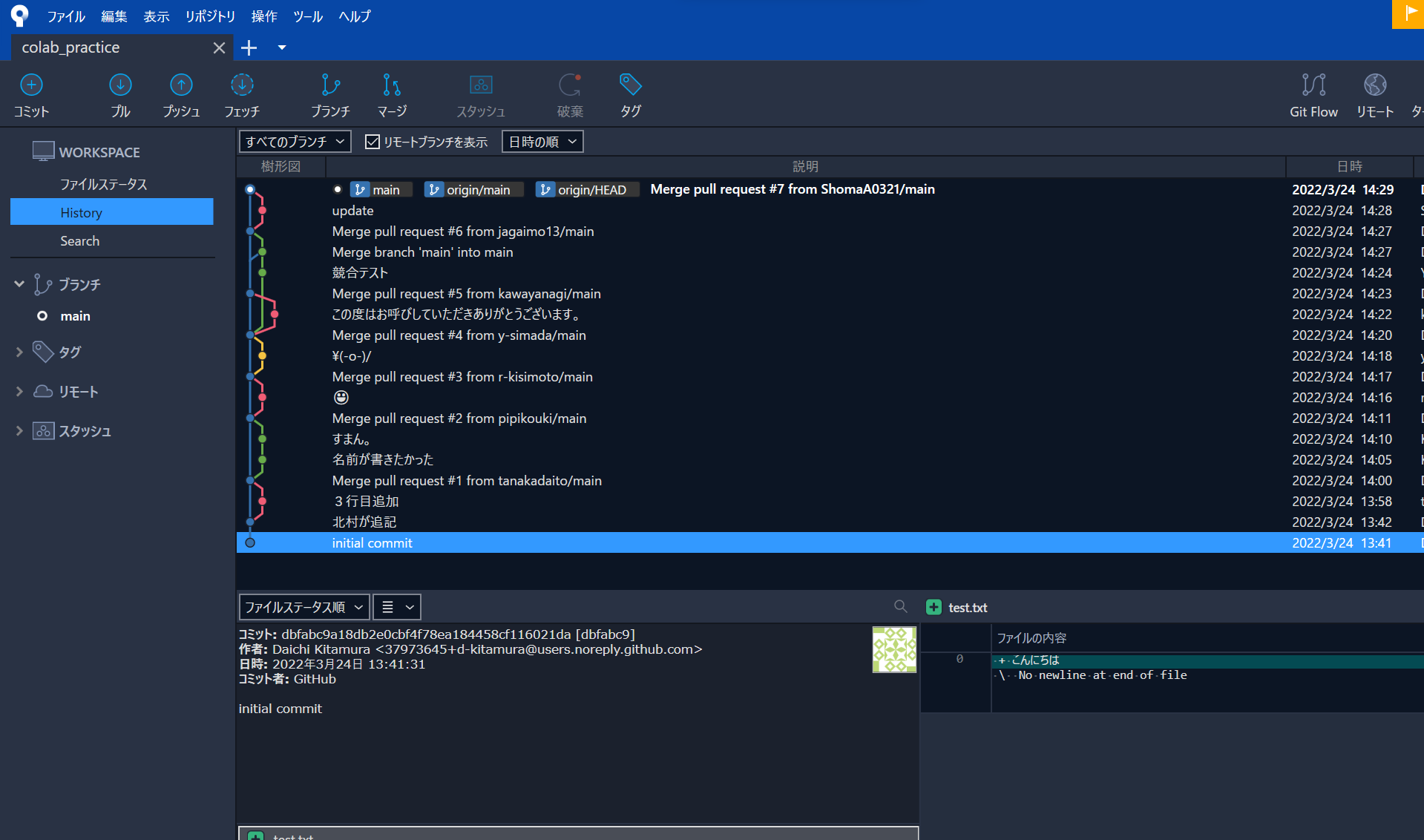
Task: Select File Status (ファイルステータス) in sidebar
Action: tap(104, 184)
